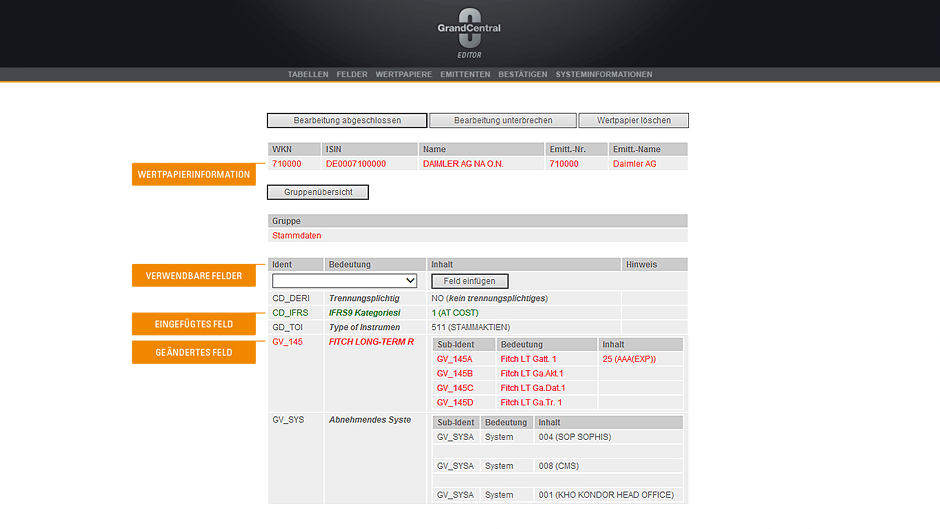Screen dimensions: 940x529
Task: Click the value 25 (AAA(EXP))
Action: (x=629, y=359)
